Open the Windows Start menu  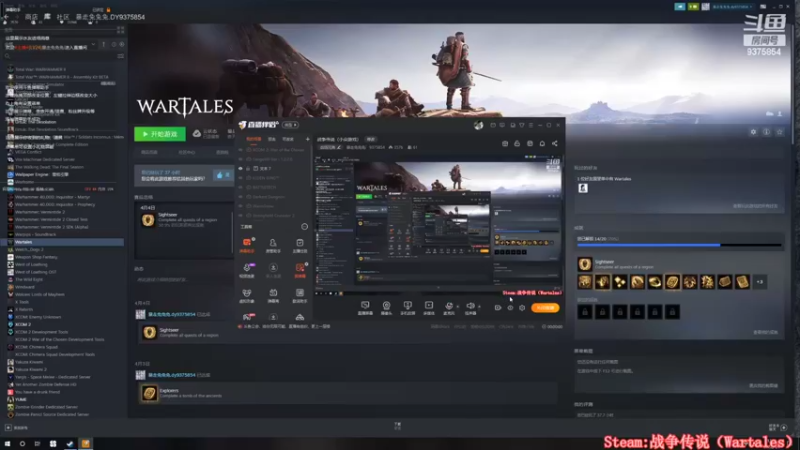coord(7,443)
